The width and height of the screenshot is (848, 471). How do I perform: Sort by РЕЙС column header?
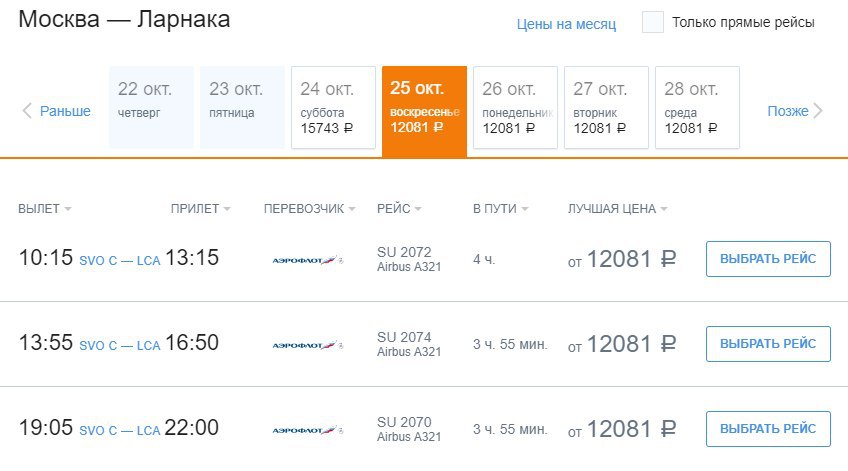coord(399,209)
